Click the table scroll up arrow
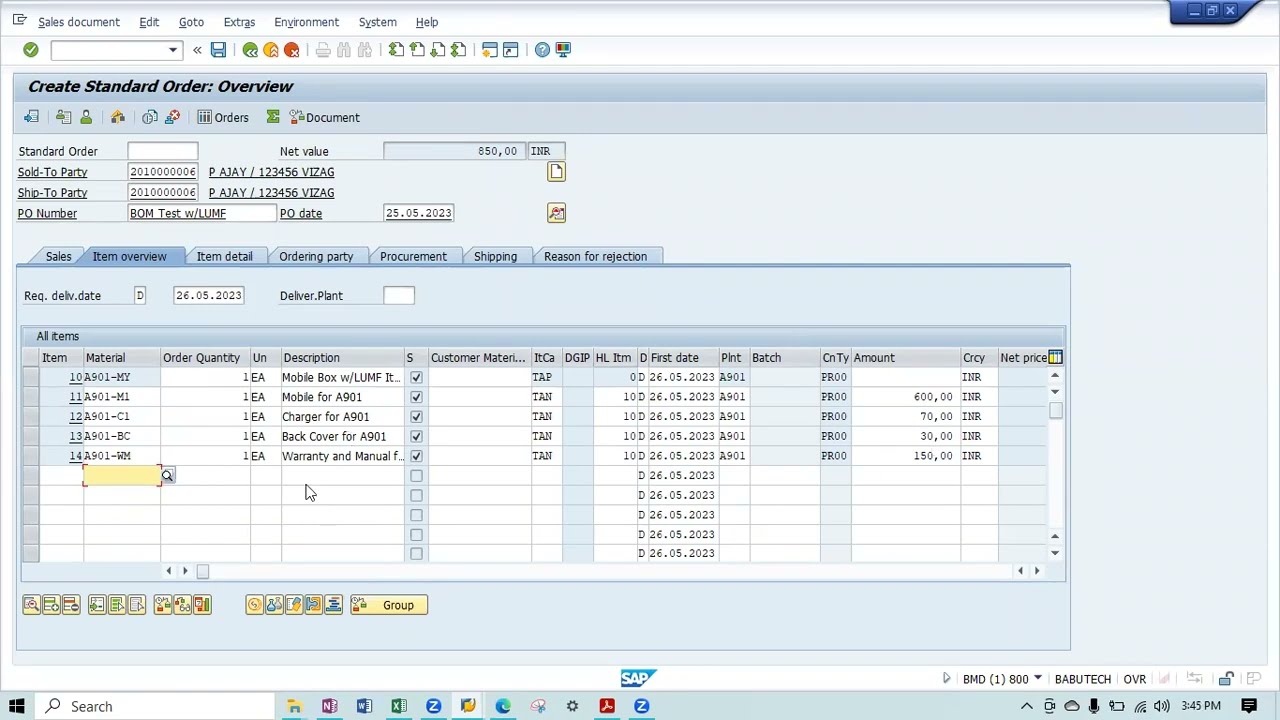 pyautogui.click(x=1055, y=376)
